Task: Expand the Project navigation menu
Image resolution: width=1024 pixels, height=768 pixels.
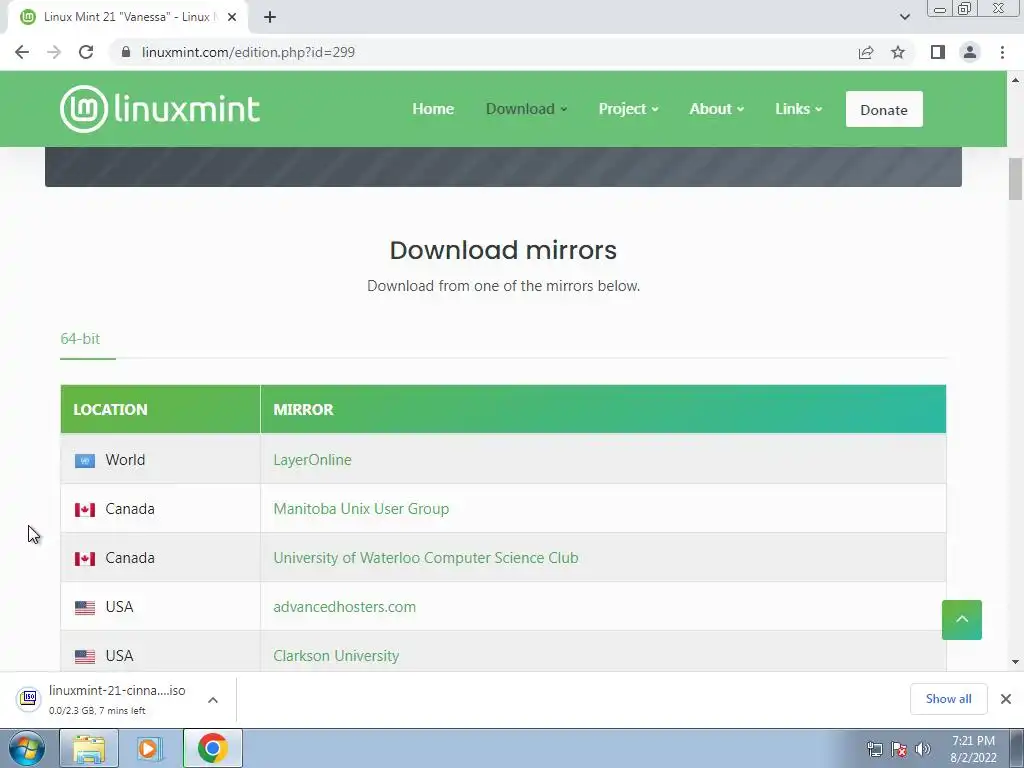Action: (x=628, y=109)
